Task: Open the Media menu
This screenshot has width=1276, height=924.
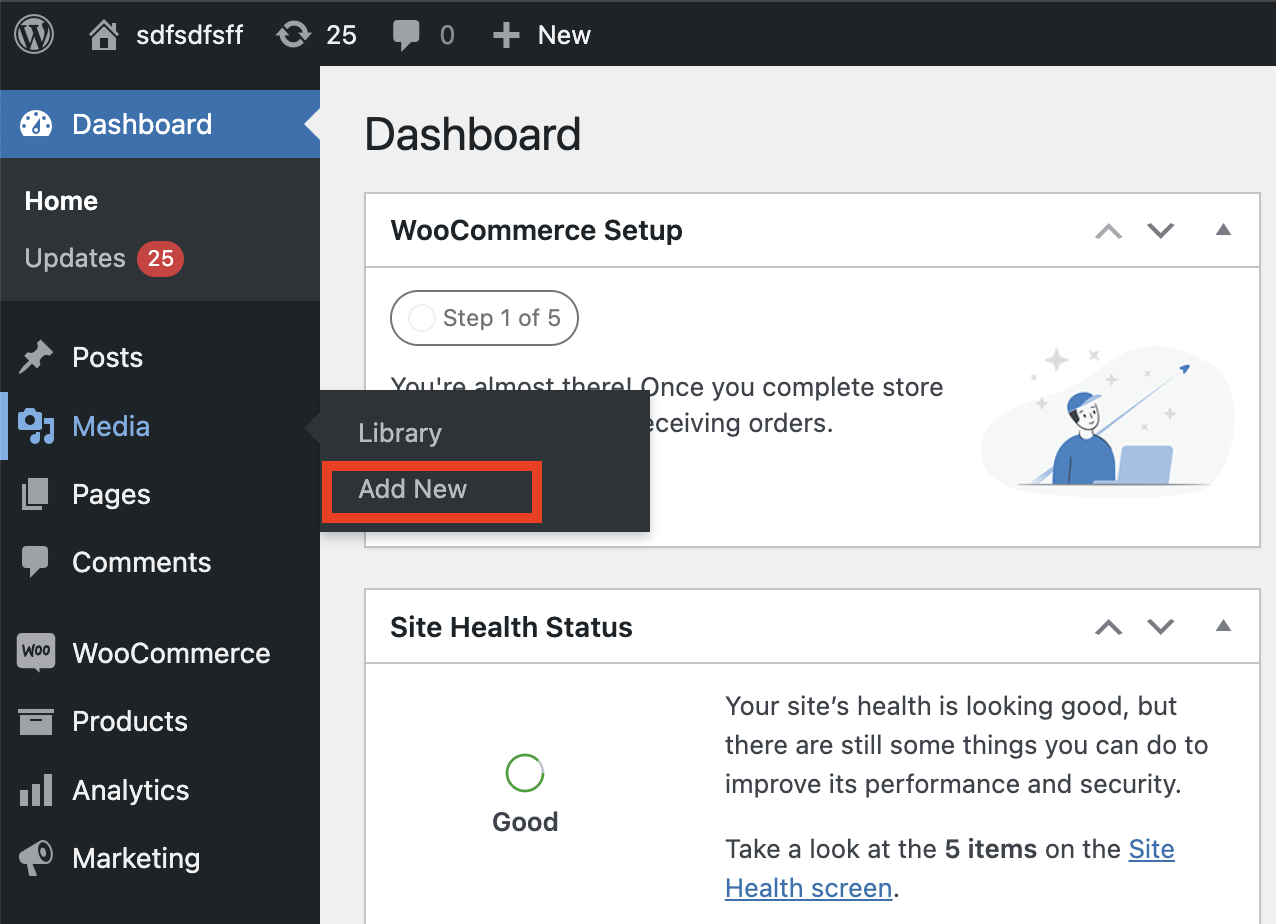Action: tap(160, 426)
